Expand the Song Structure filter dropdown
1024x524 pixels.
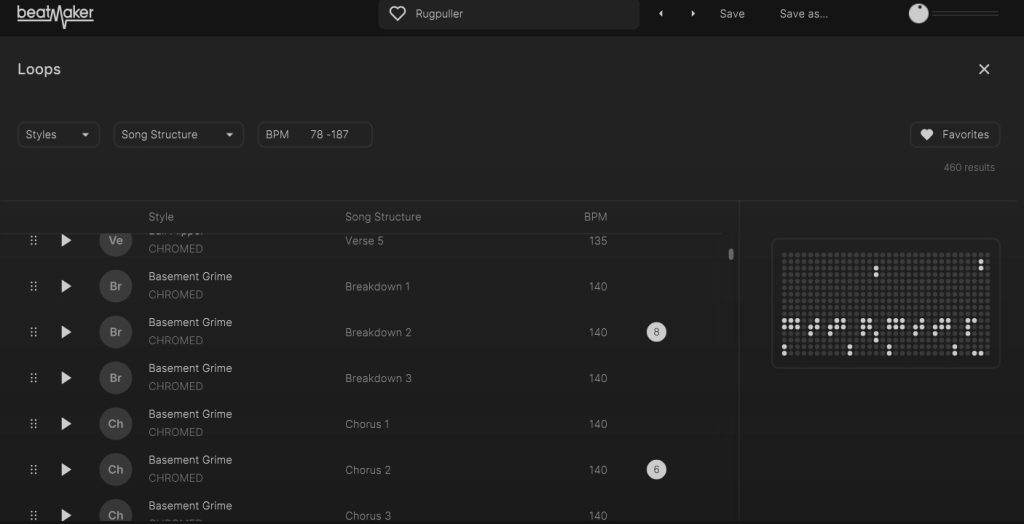tap(178, 135)
